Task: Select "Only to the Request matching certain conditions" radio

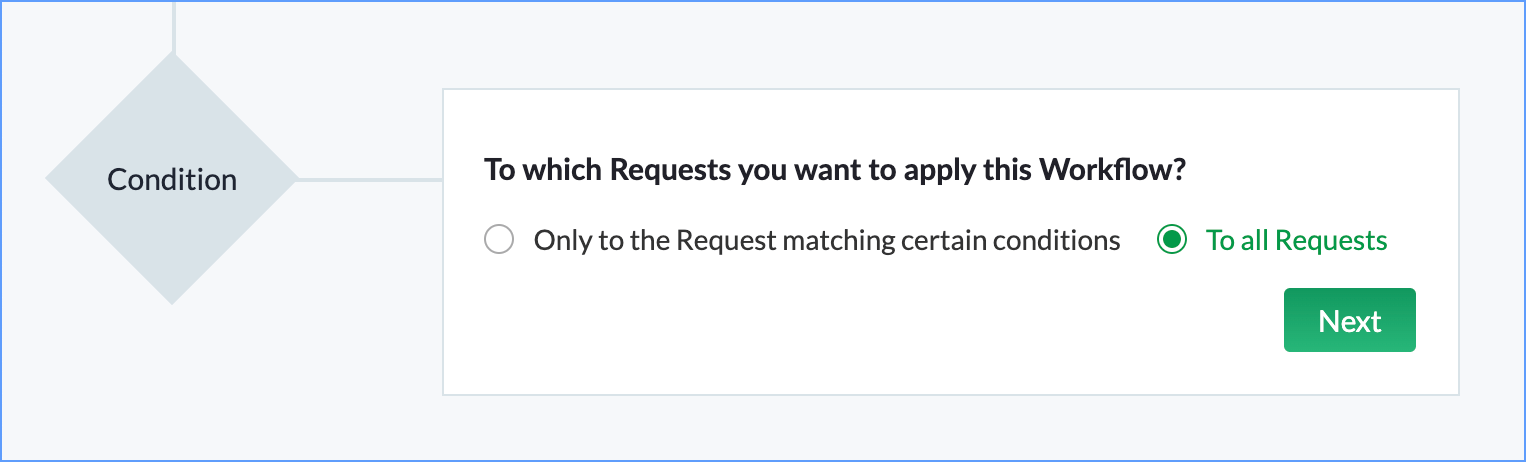Action: pos(499,240)
